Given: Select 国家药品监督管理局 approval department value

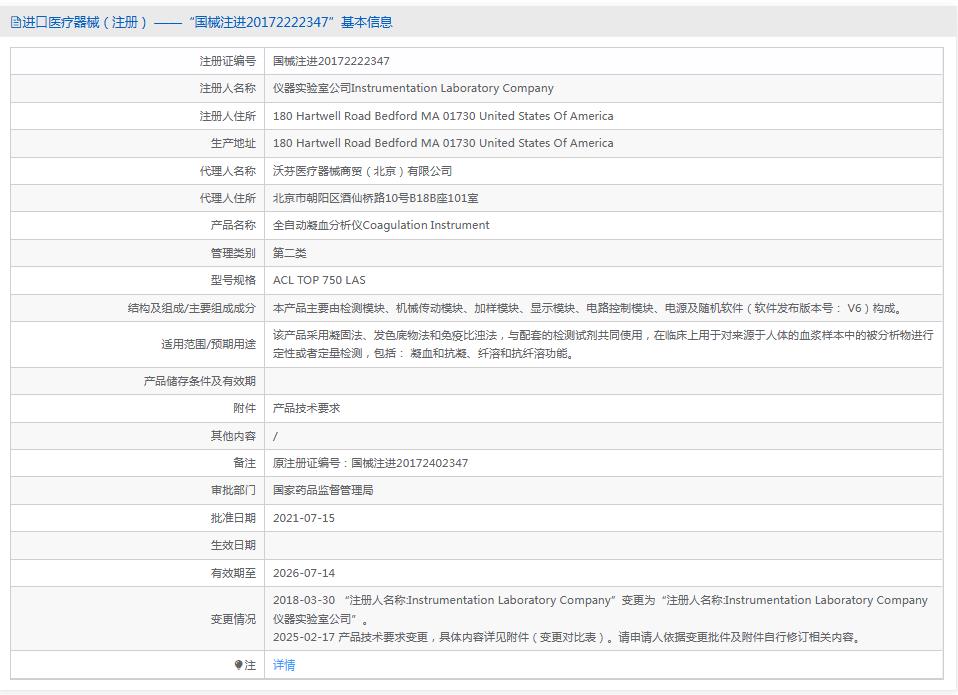Looking at the screenshot, I should (x=323, y=490).
